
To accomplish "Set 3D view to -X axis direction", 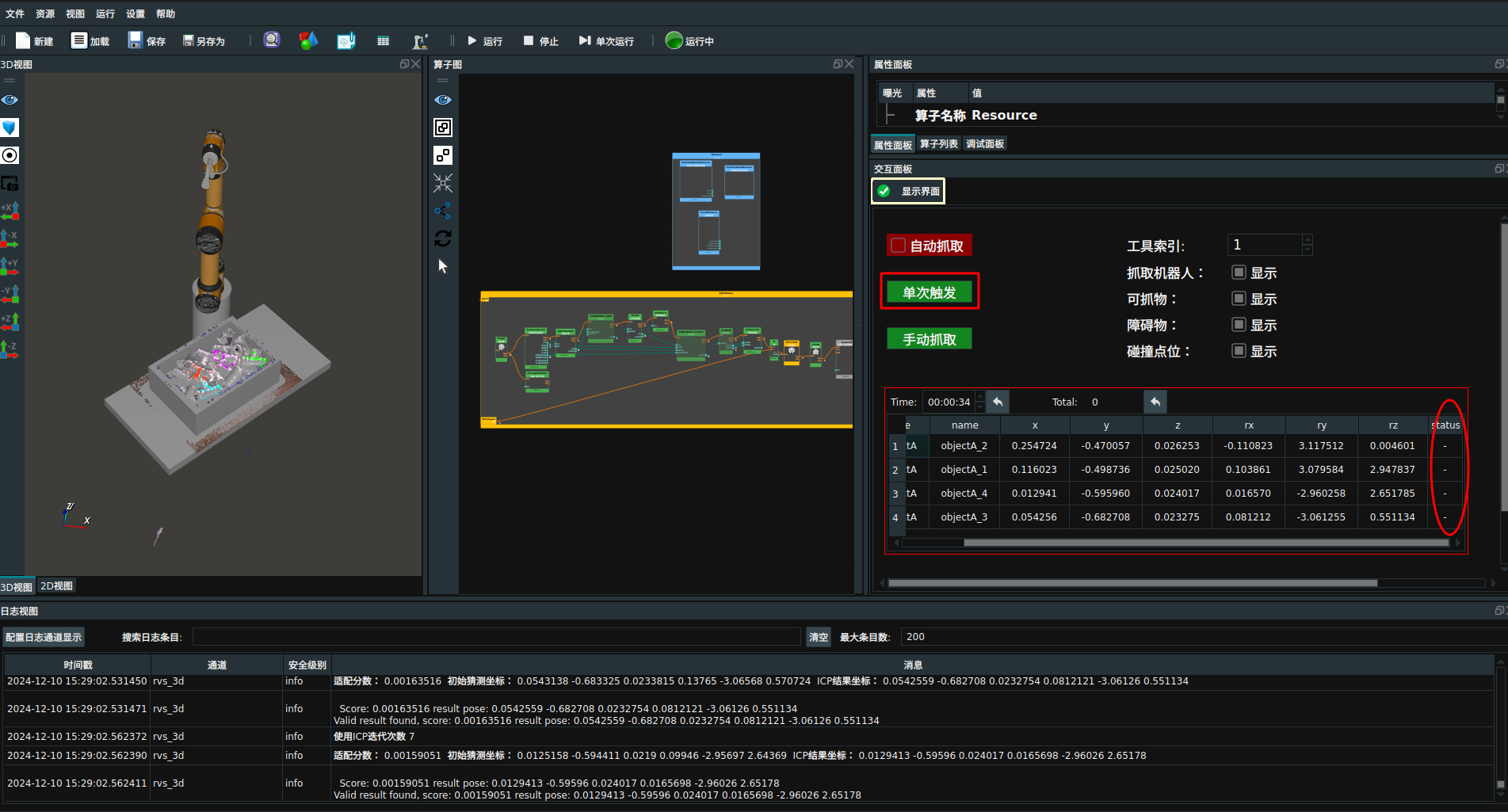I will pos(10,238).
